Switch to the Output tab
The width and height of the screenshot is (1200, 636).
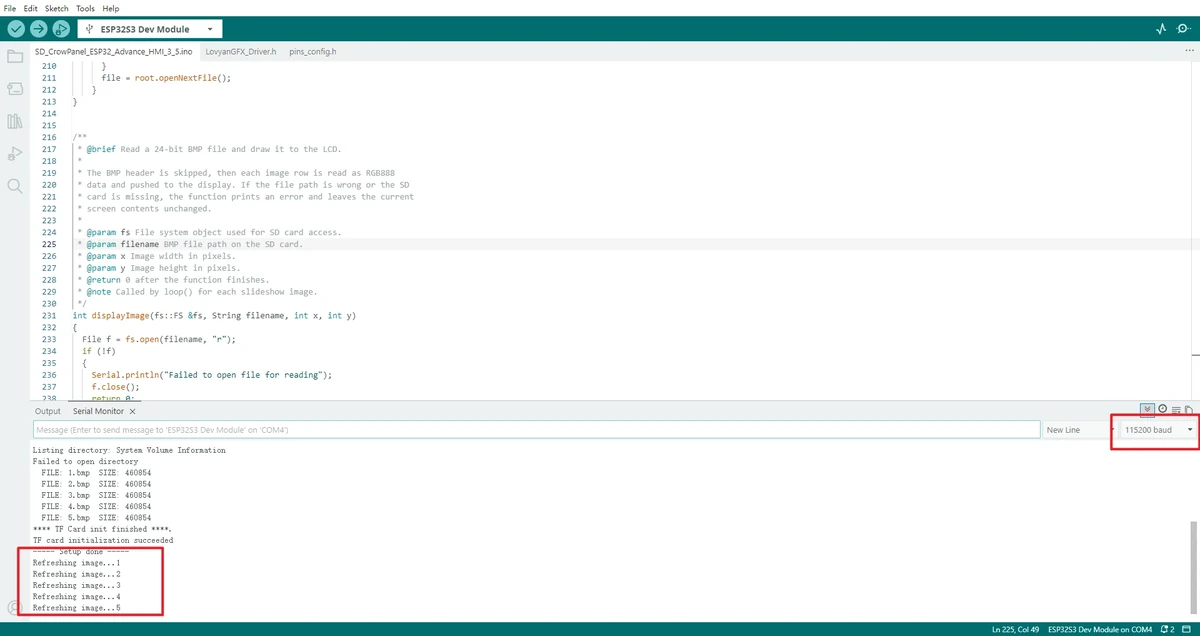pyautogui.click(x=48, y=411)
